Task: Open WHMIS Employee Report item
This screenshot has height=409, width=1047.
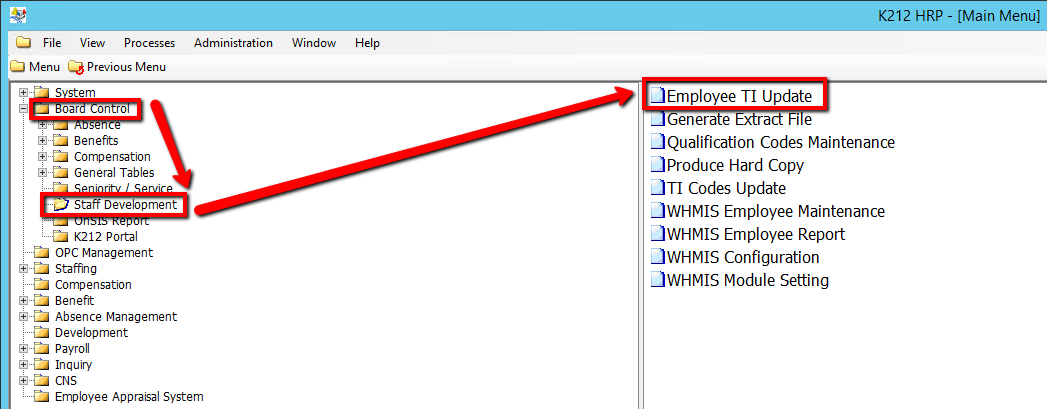Action: [755, 234]
